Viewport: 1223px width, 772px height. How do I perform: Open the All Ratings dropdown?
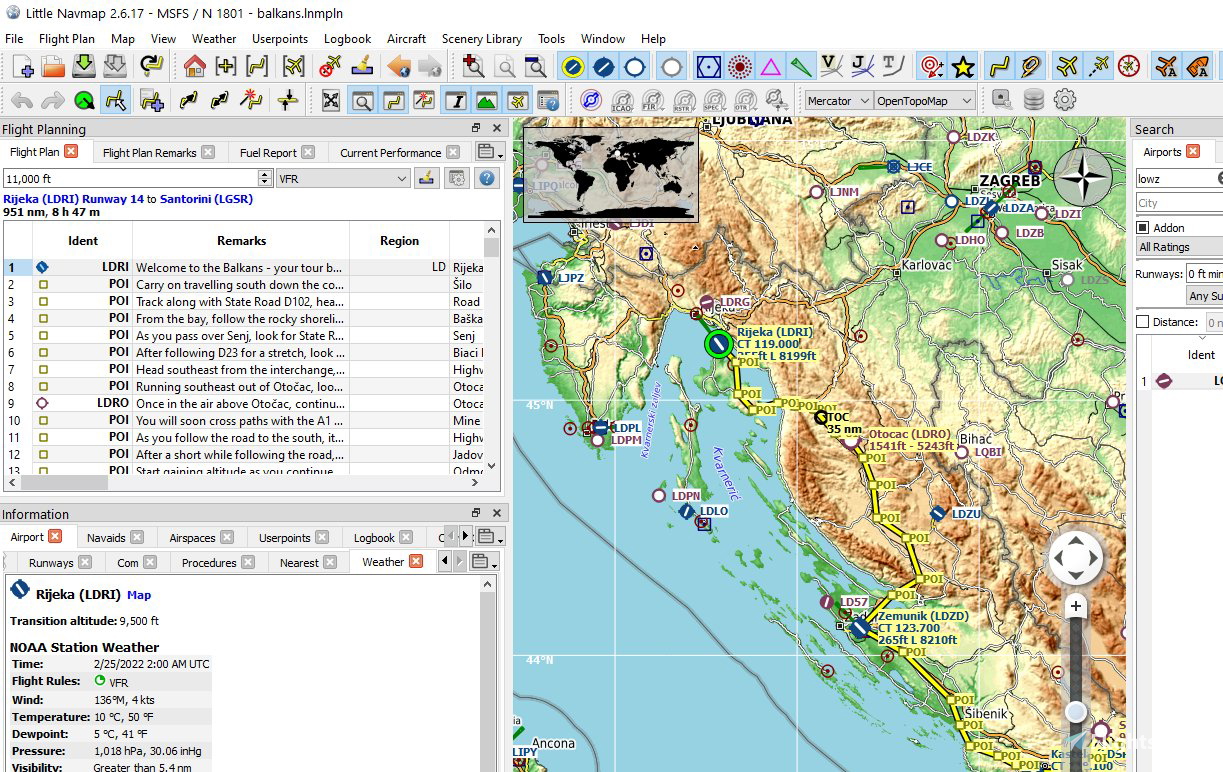coord(1179,246)
